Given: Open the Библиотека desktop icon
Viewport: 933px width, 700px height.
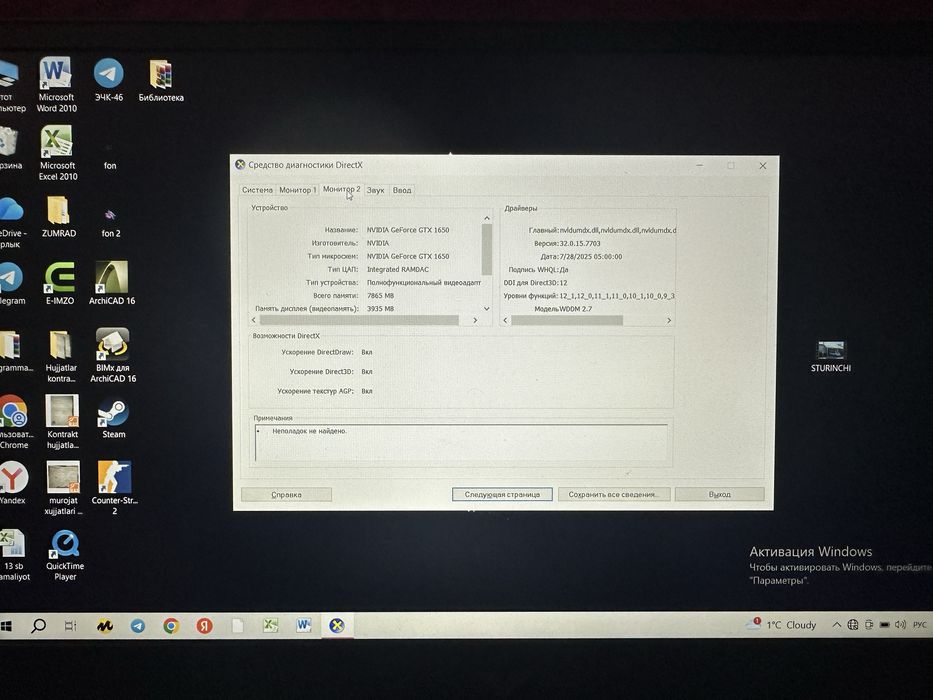Looking at the screenshot, I should tap(161, 80).
